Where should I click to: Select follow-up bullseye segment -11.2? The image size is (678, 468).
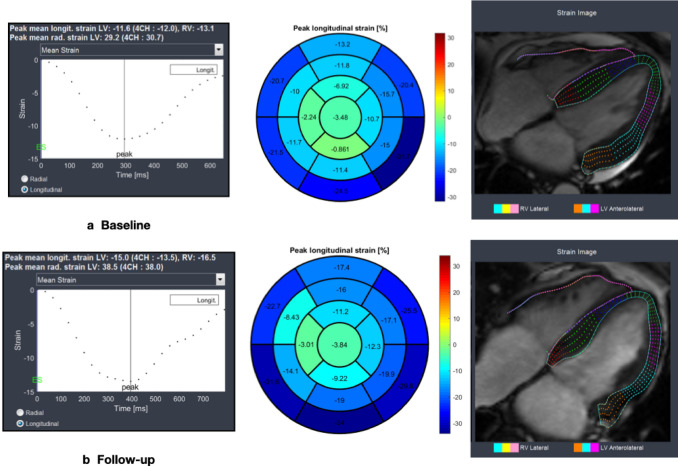click(341, 311)
